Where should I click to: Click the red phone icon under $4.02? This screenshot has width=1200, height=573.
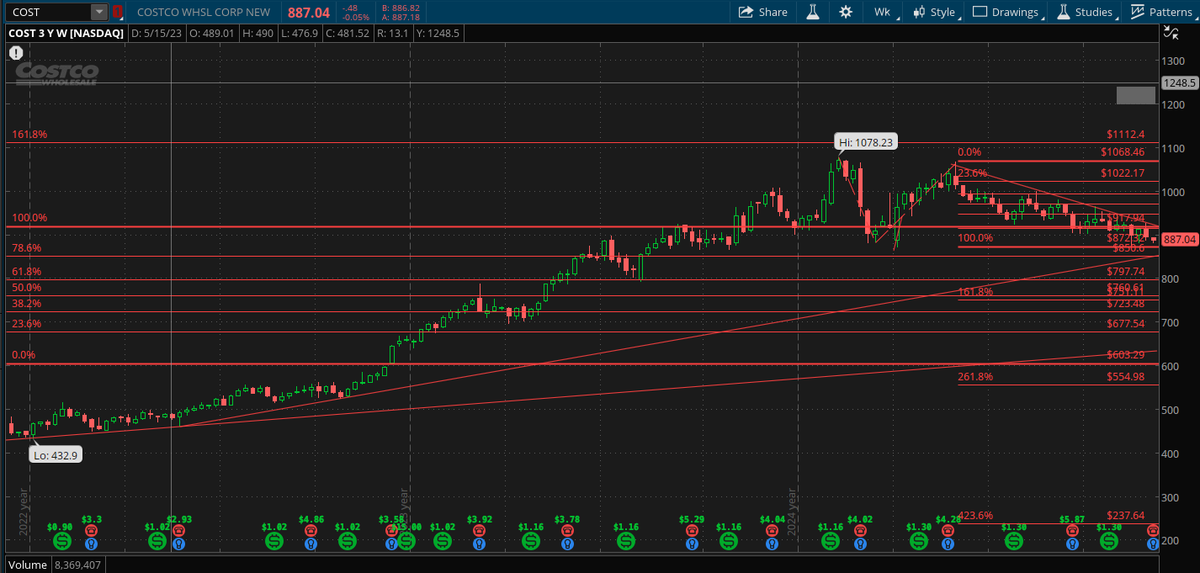pyautogui.click(x=861, y=530)
